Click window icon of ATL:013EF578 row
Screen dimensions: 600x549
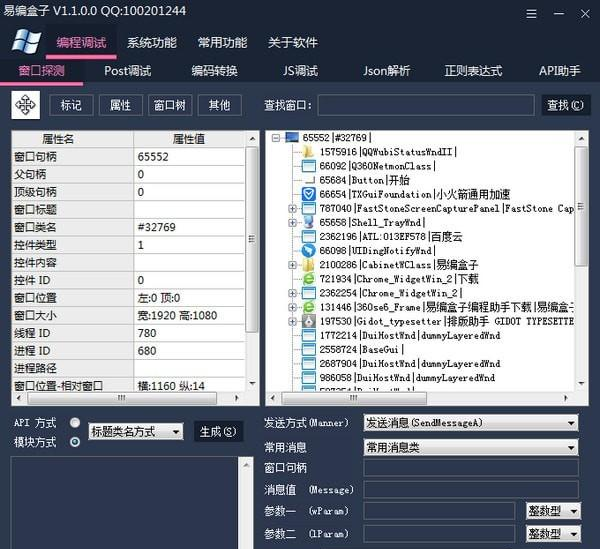308,236
